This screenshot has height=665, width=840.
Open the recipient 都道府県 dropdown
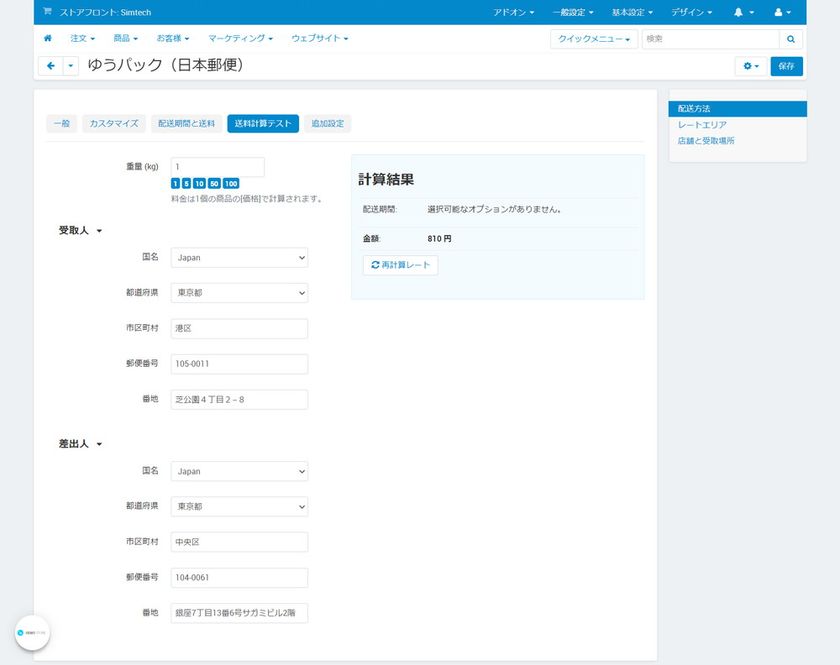(x=239, y=293)
